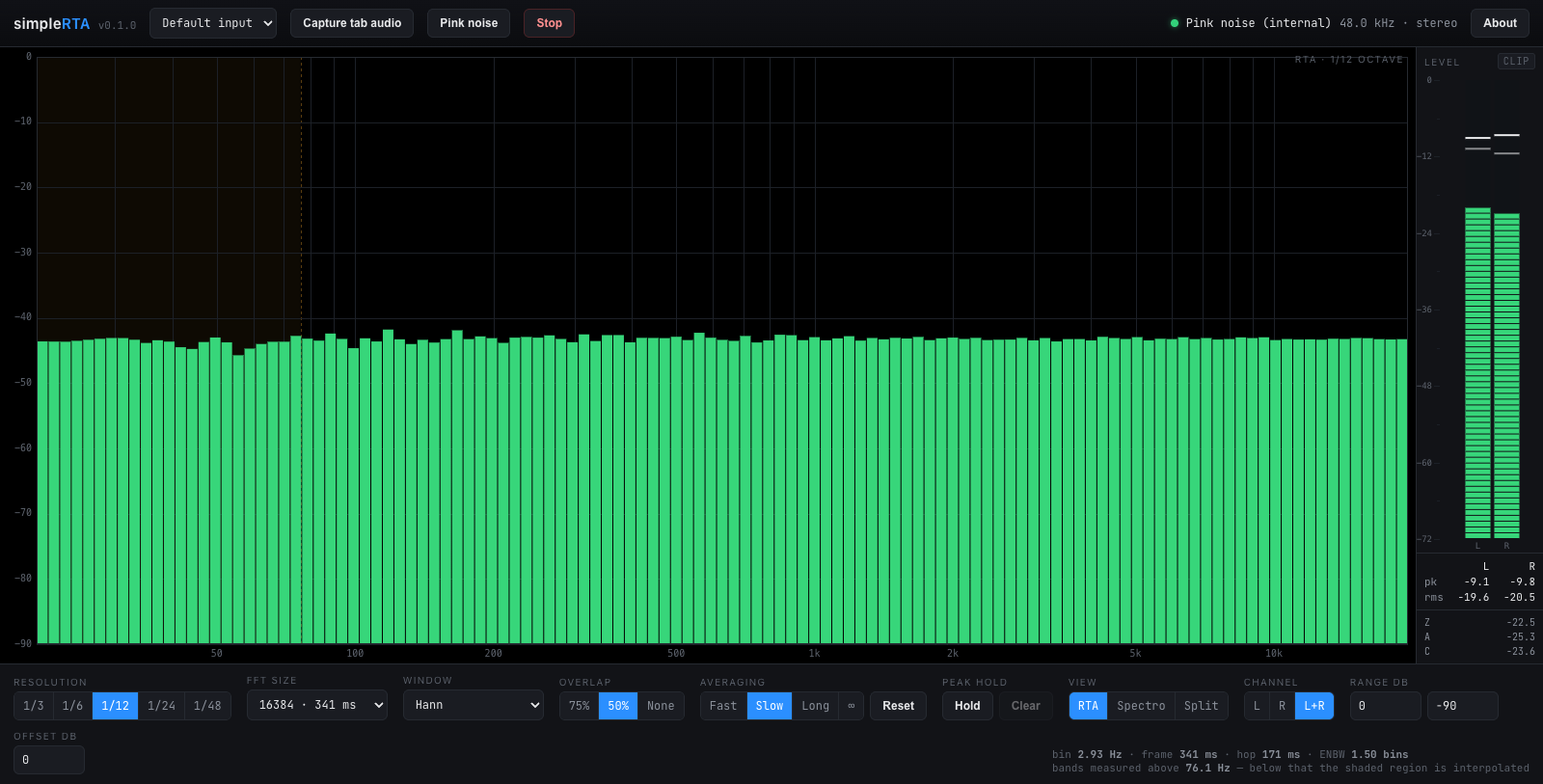Click the Z weighting value -22.5
Screen dimensions: 1543x784
point(1521,622)
